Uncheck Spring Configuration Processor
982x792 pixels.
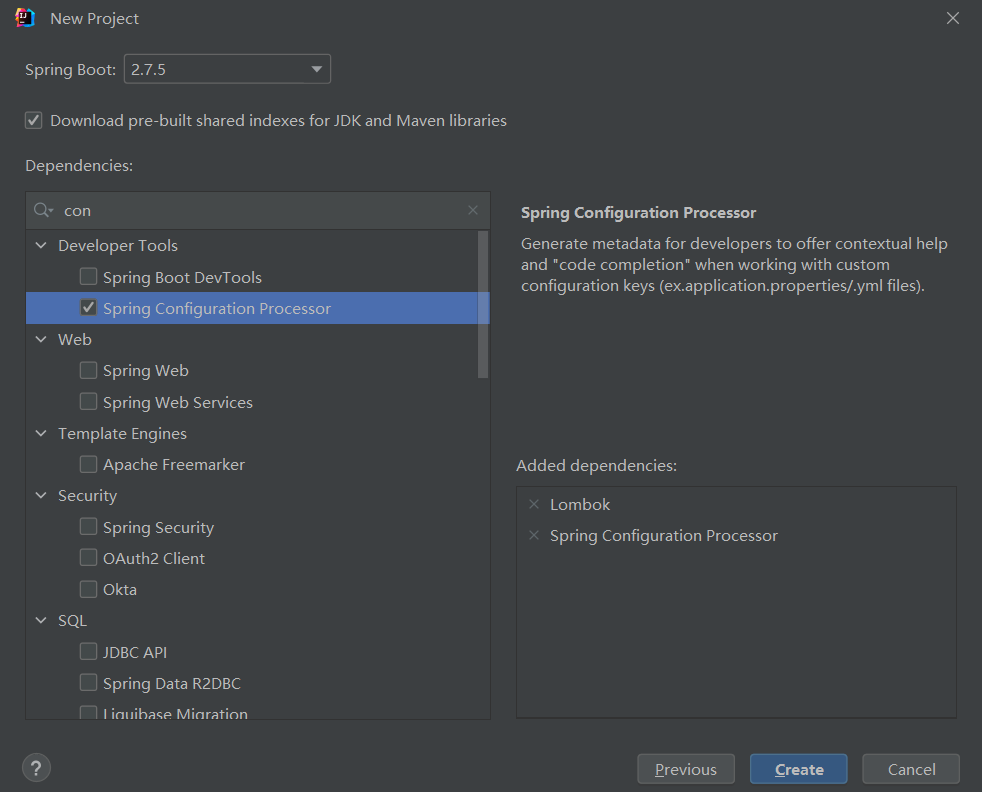(88, 308)
